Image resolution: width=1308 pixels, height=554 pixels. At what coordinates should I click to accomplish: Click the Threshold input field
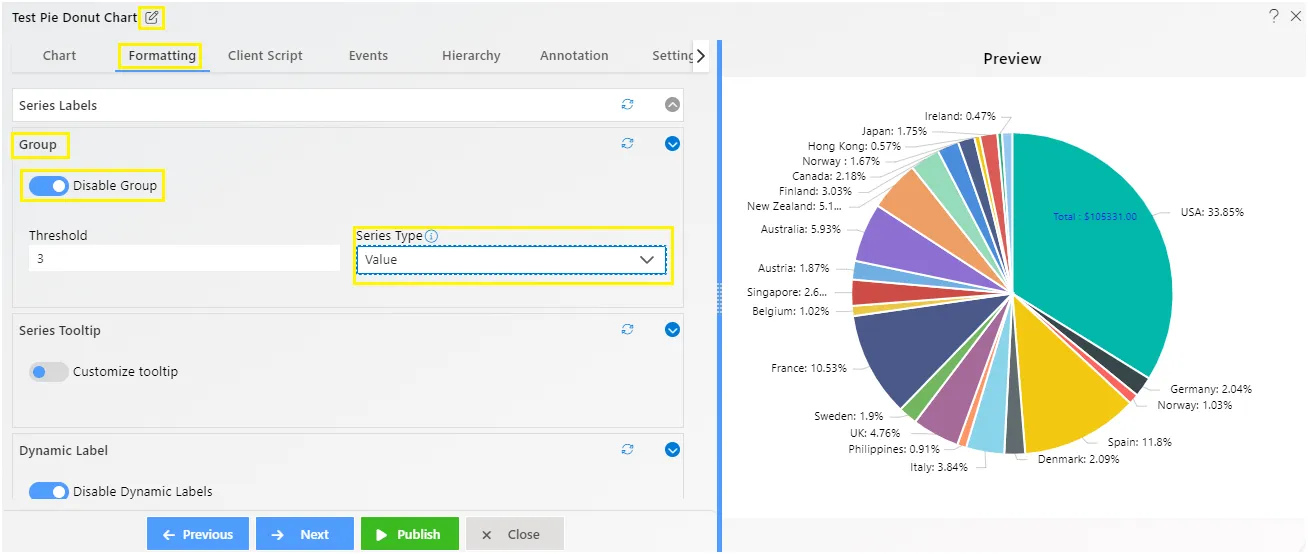point(184,258)
